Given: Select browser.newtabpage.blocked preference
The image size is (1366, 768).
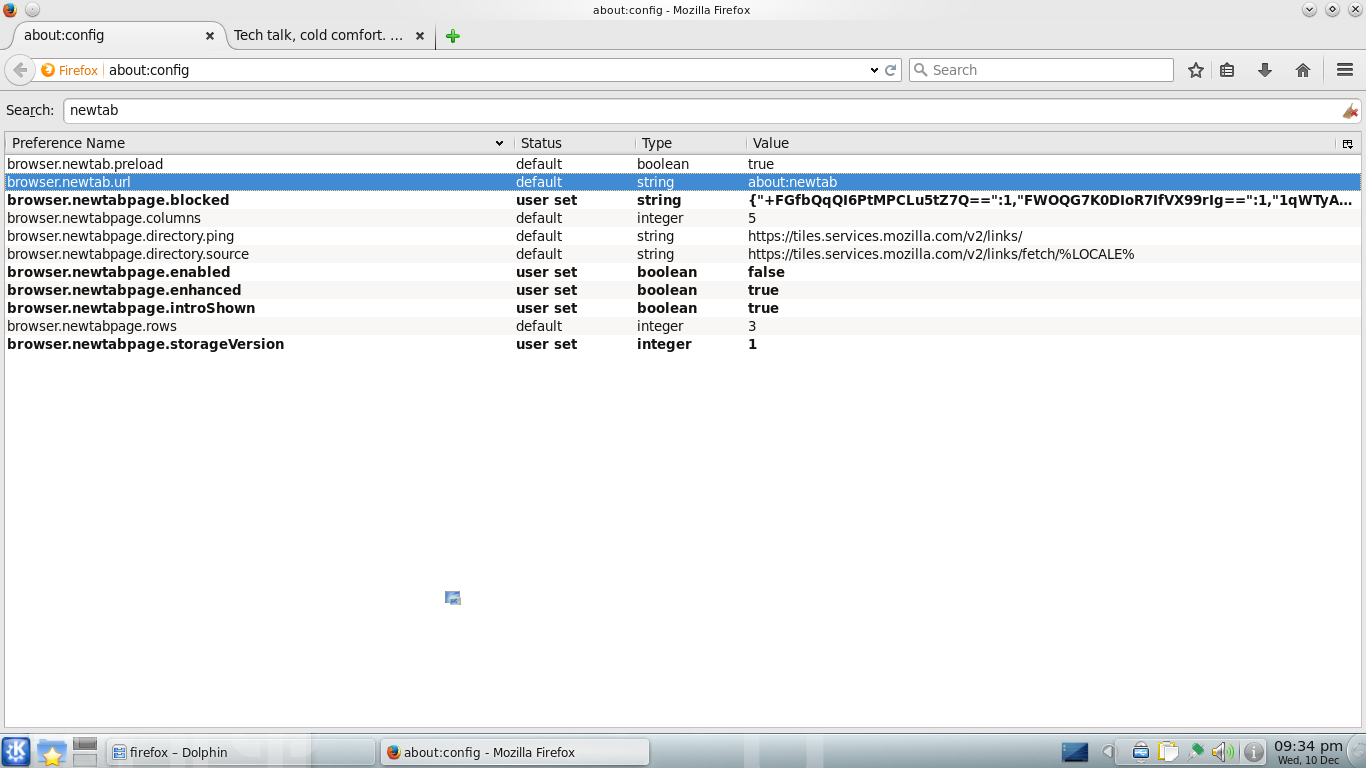Looking at the screenshot, I should (683, 200).
